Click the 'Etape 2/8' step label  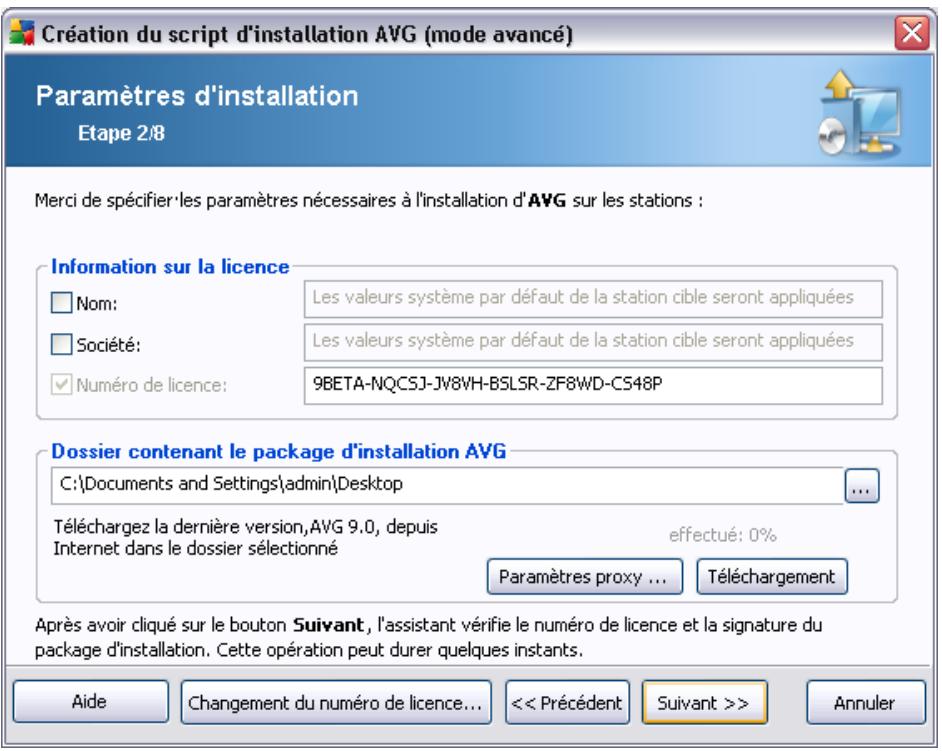pos(121,133)
